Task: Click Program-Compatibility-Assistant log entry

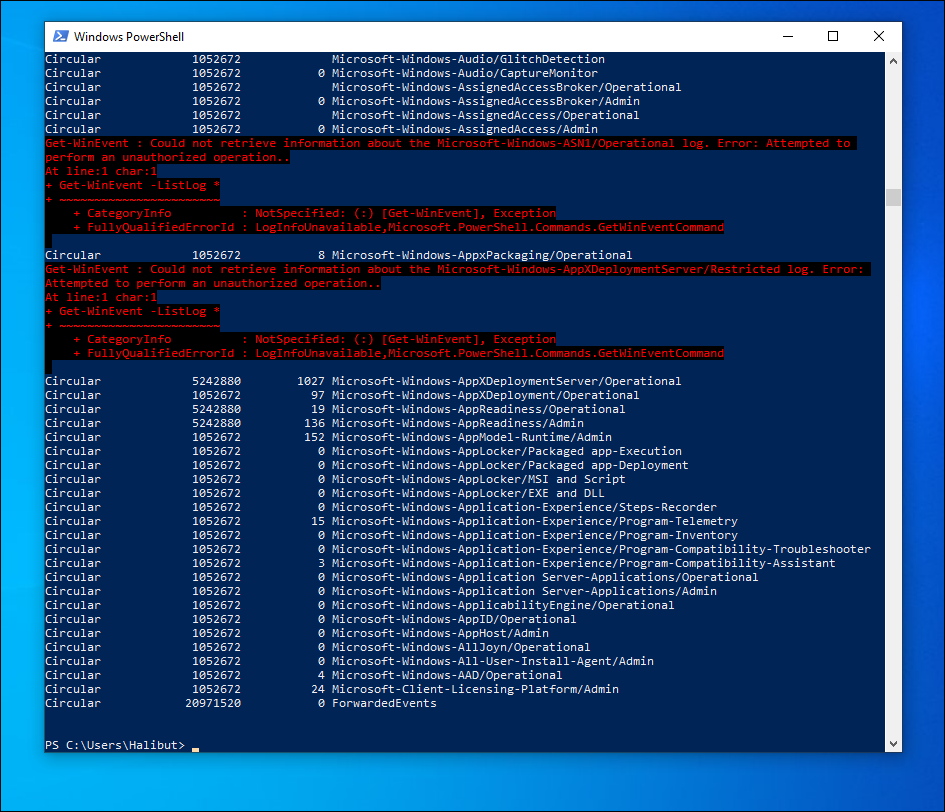Action: [x=583, y=563]
